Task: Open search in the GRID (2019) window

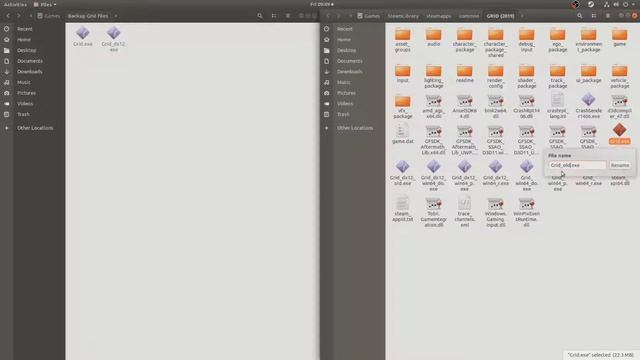Action: [x=580, y=16]
